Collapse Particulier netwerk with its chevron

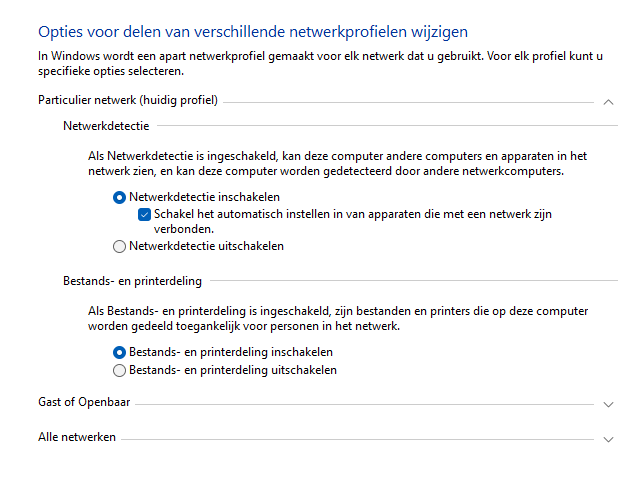click(x=608, y=101)
